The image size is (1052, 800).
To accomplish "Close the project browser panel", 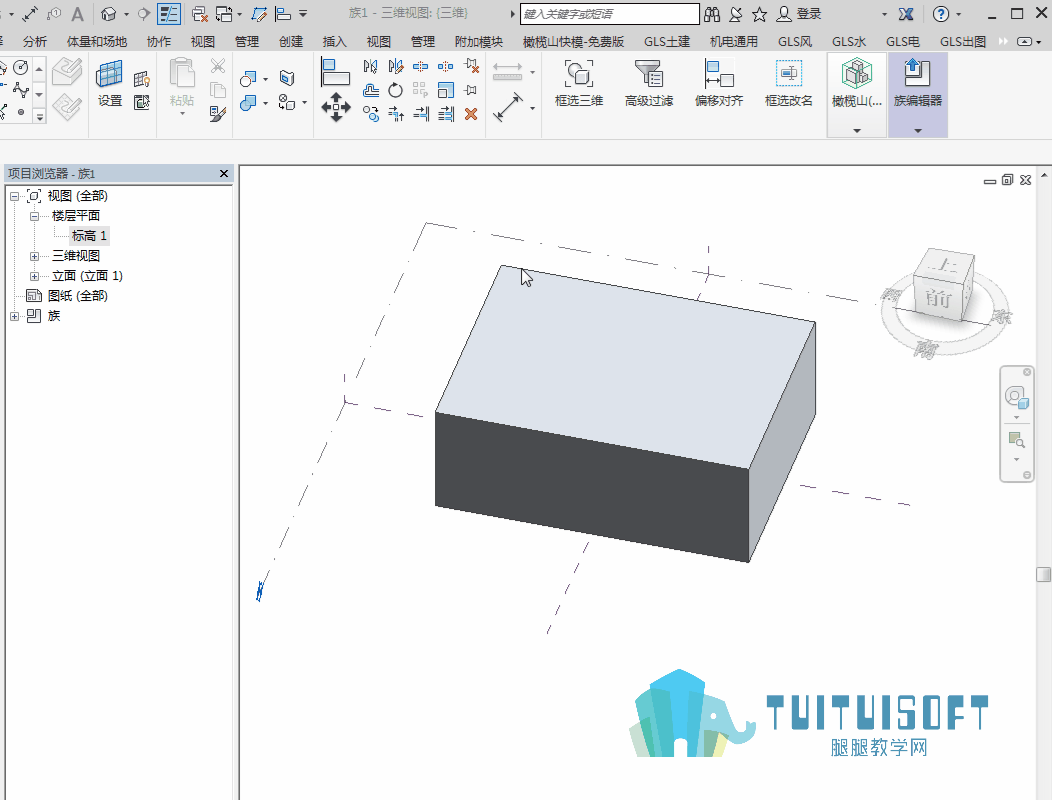I will (x=224, y=174).
